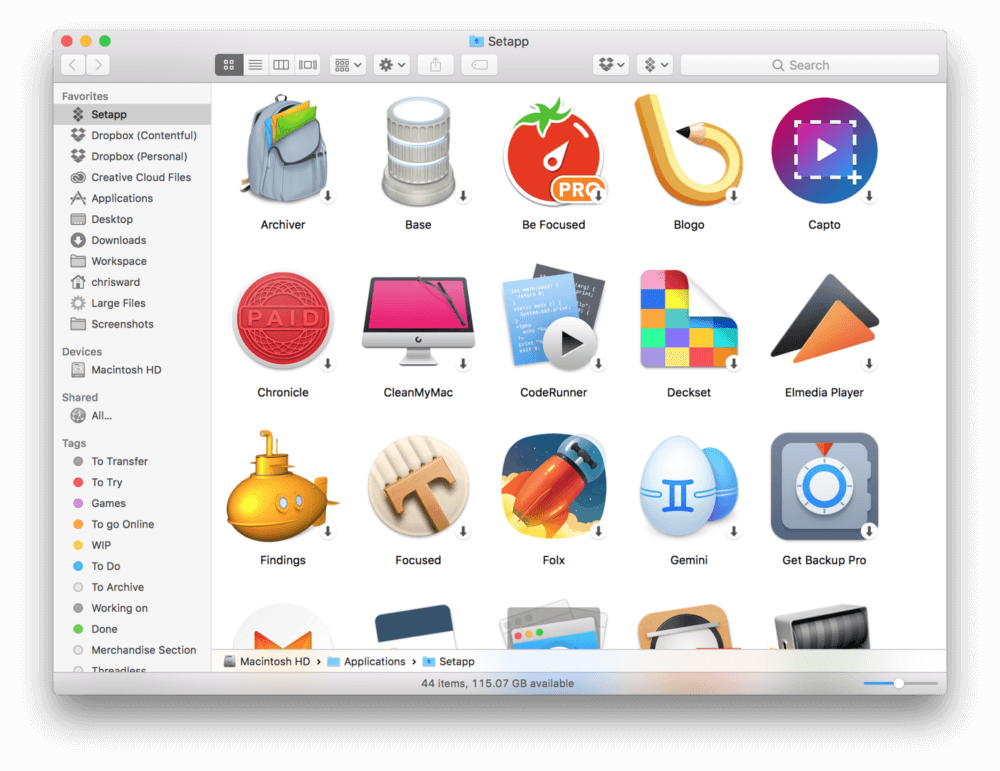
Task: Open the Dropbox toolbar dropdown
Action: point(611,65)
